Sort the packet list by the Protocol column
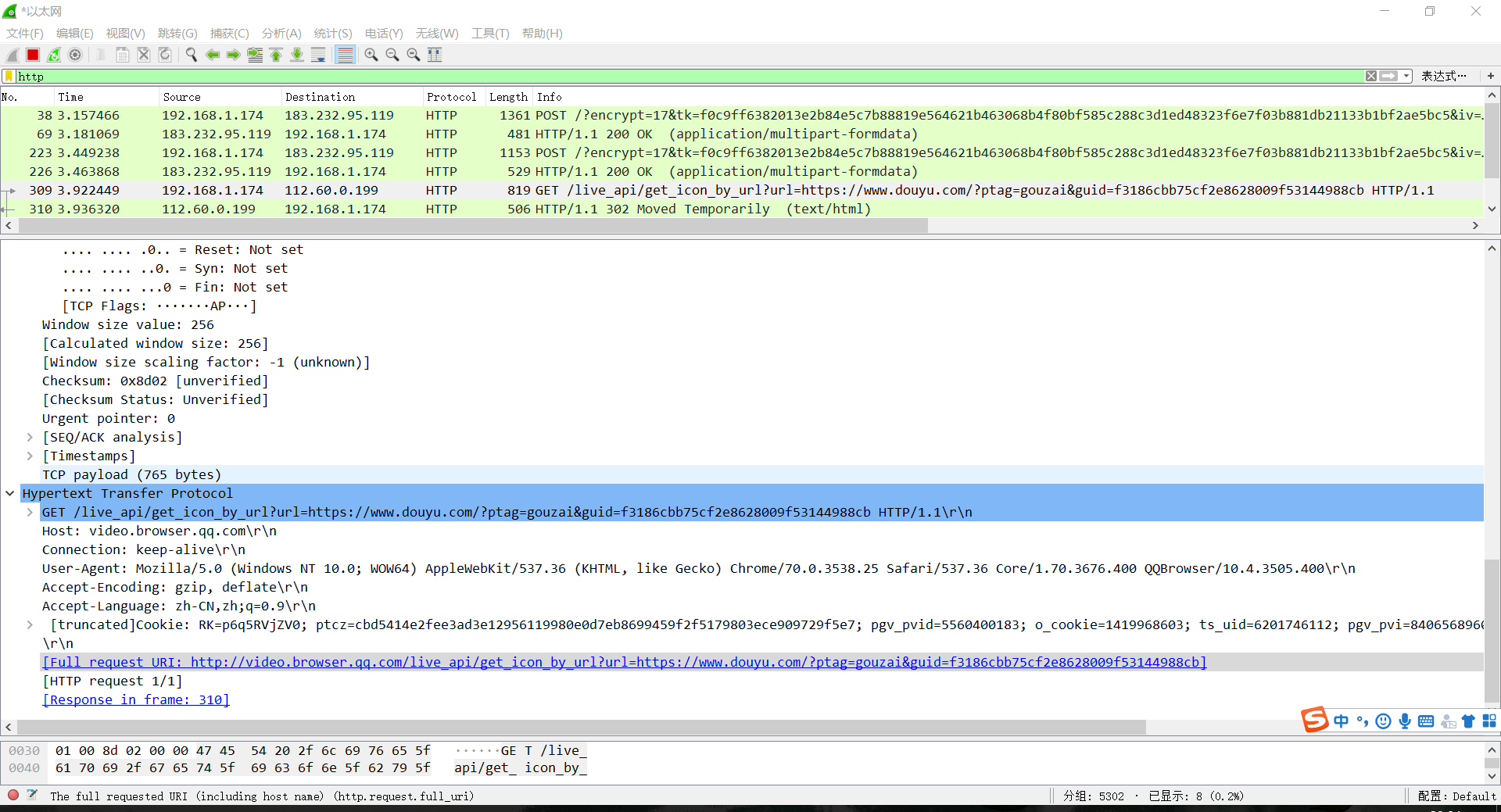1501x812 pixels. click(x=453, y=97)
